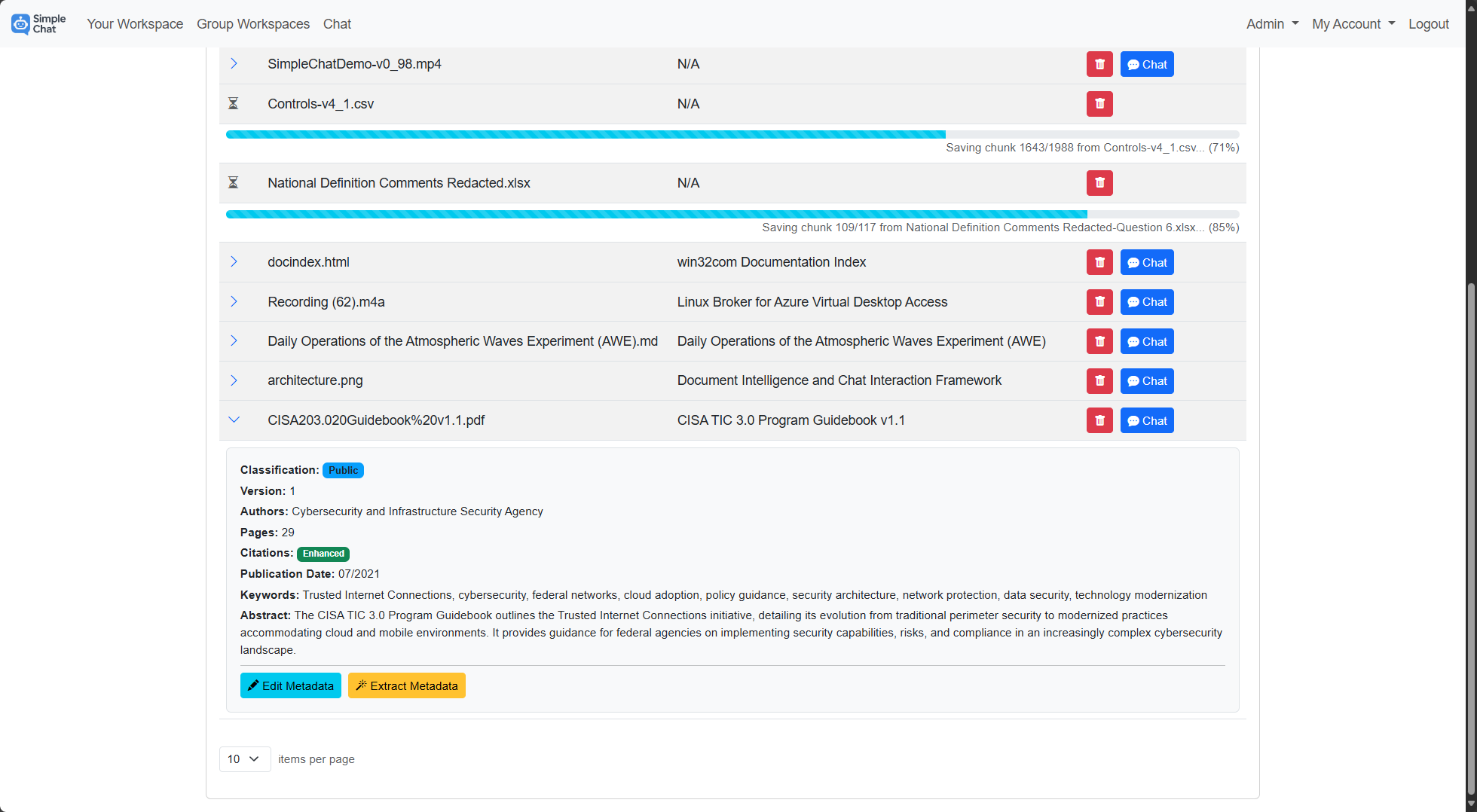Click the Enhanced citations badge
The width and height of the screenshot is (1477, 812).
323,554
